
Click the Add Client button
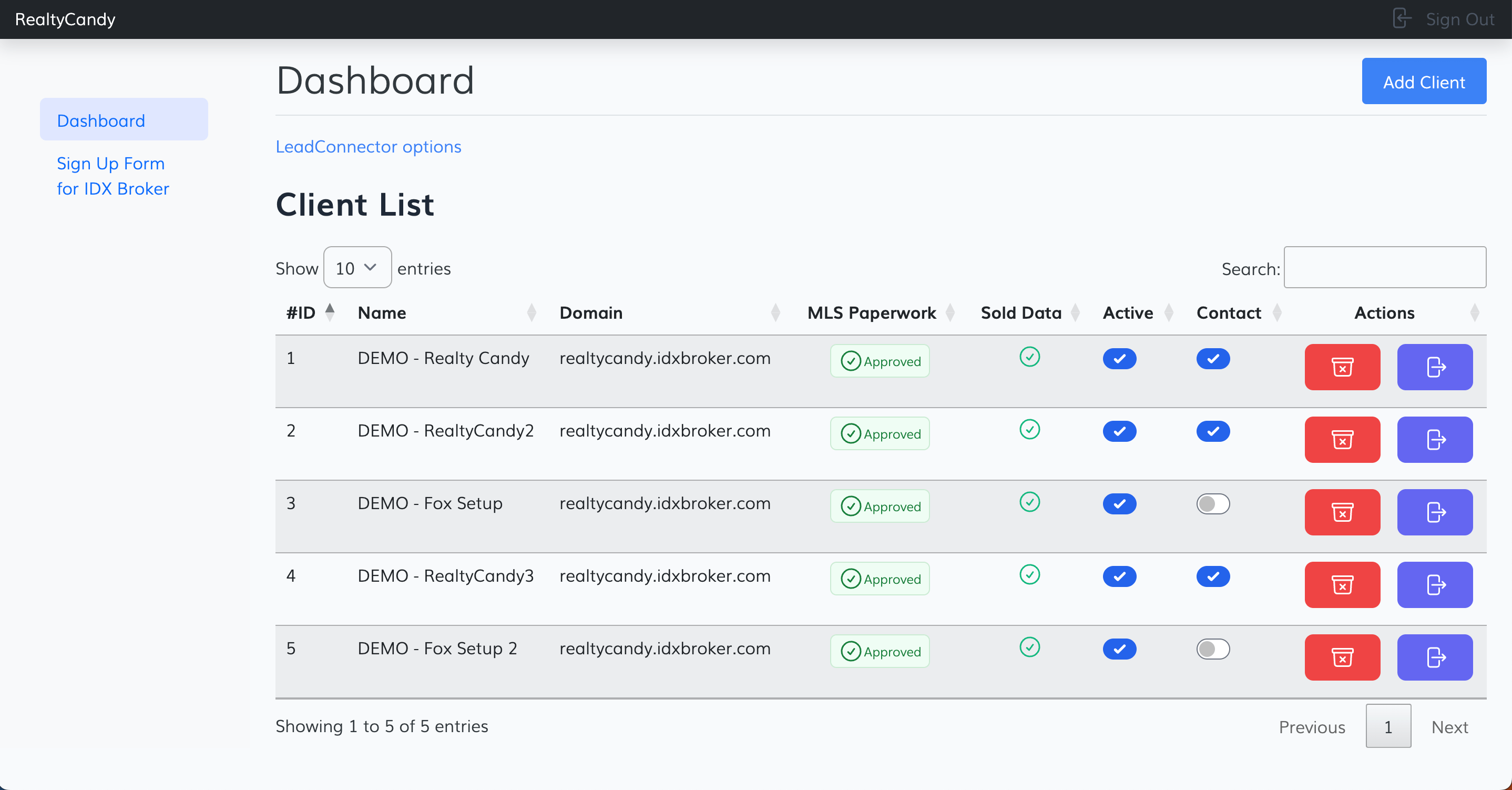click(1423, 82)
